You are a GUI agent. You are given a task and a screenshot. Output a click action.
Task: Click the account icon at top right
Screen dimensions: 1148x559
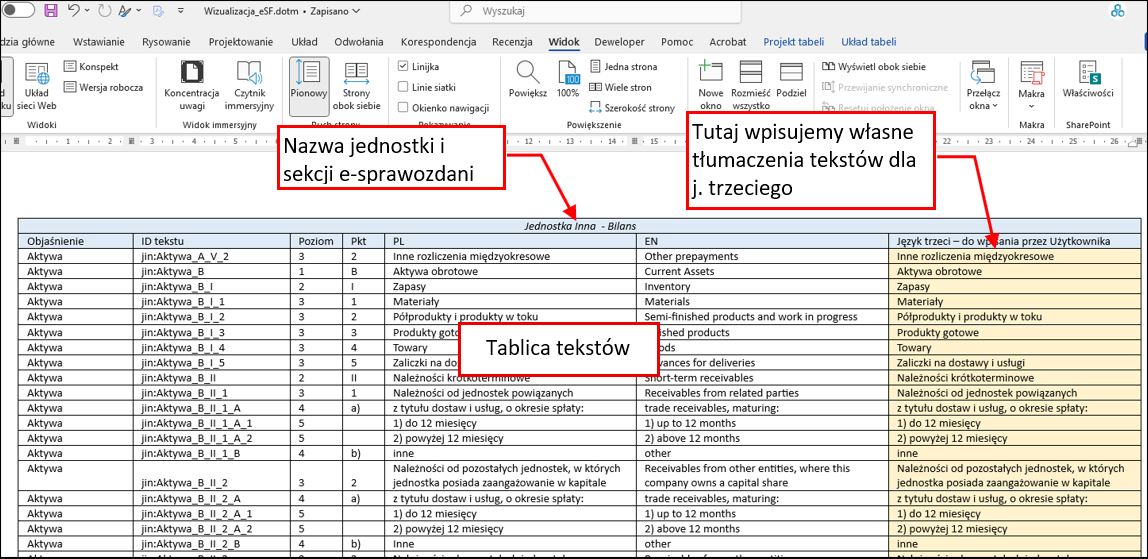(x=1117, y=11)
